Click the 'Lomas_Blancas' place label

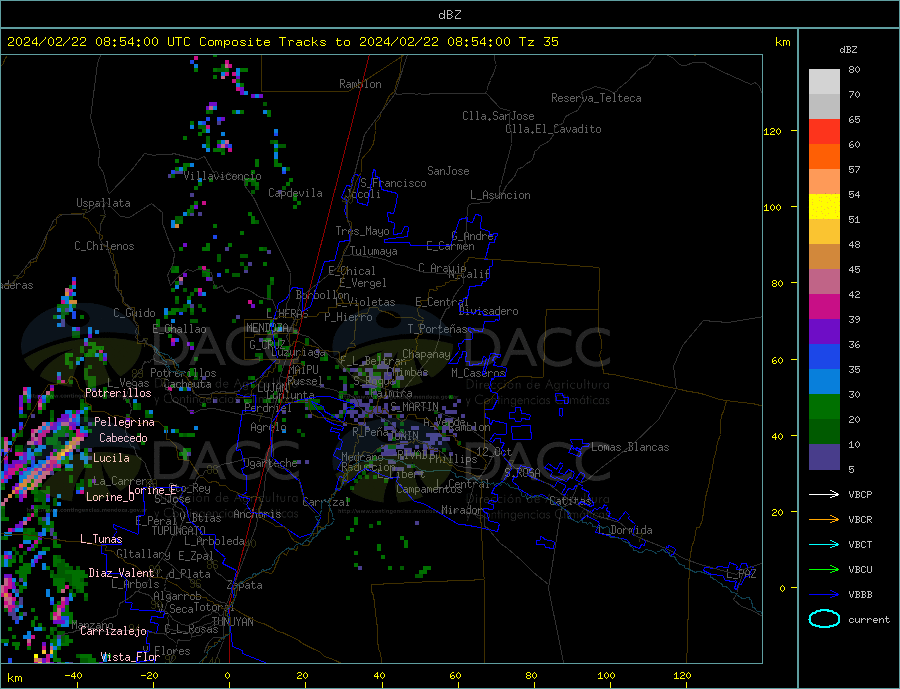tap(630, 447)
